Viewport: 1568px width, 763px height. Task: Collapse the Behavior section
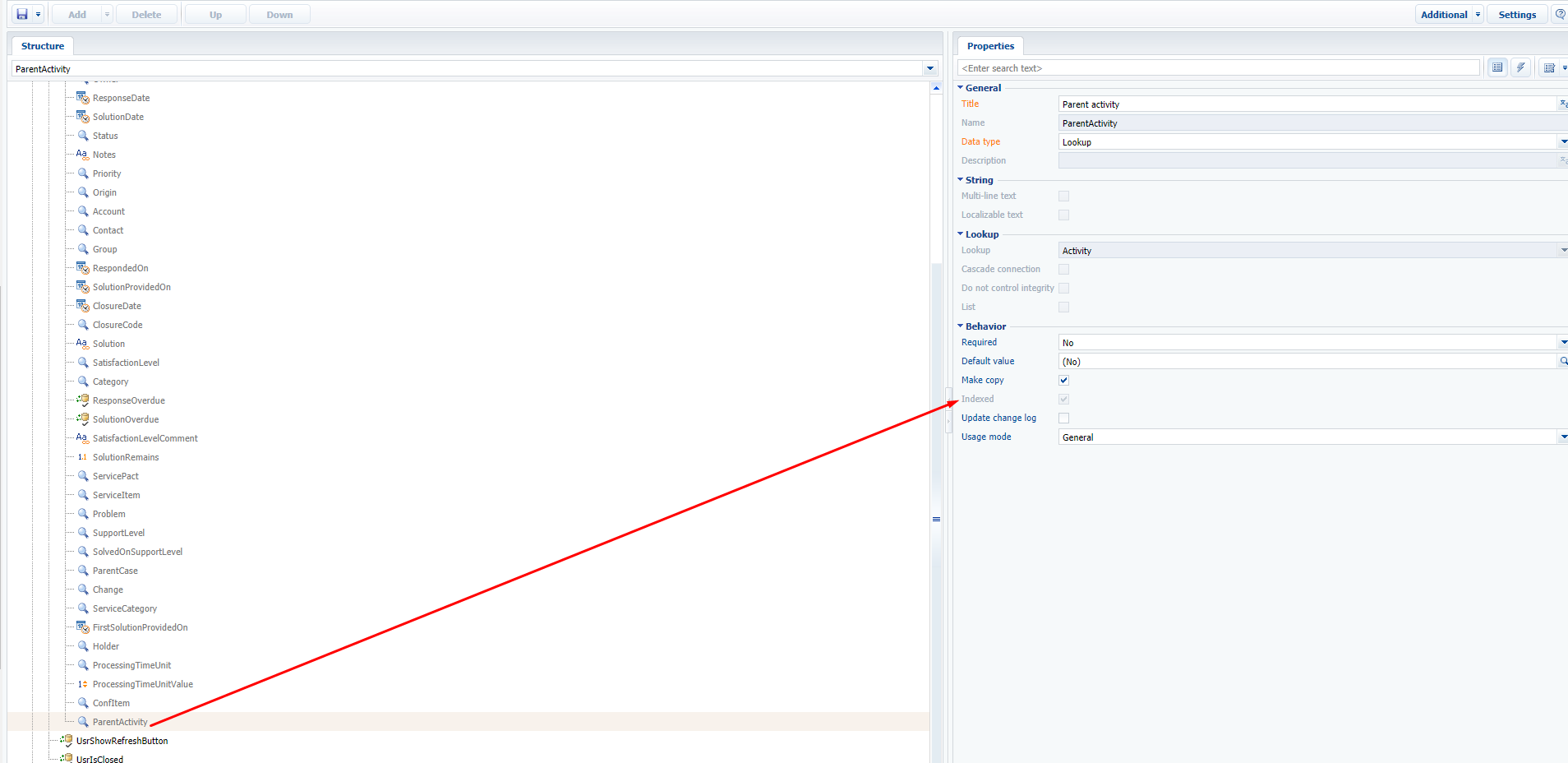(x=960, y=326)
